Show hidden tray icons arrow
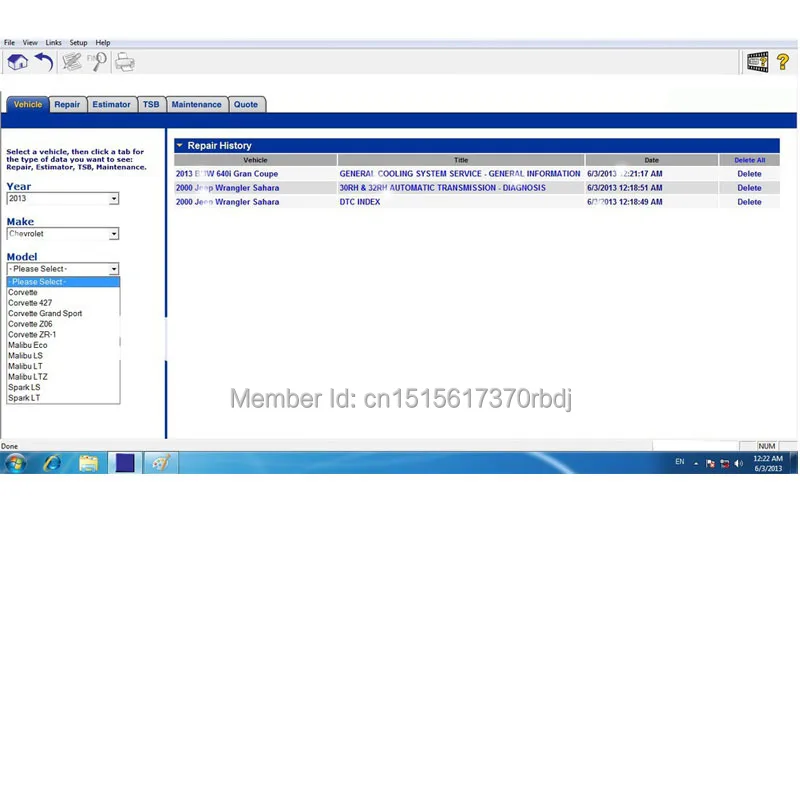Viewport: 800px width, 800px height. (696, 463)
